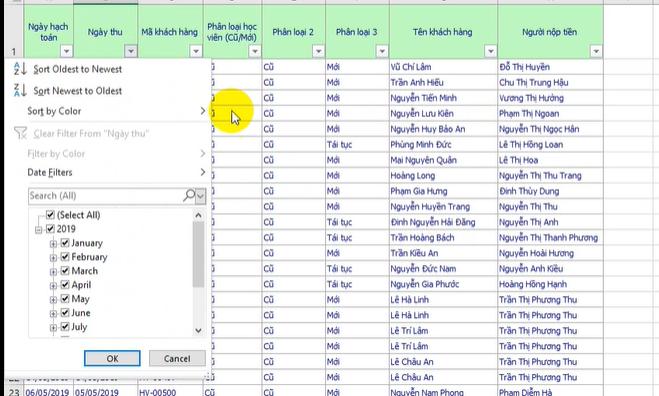Select cell Hoàng Long
Viewport: 659px width, 396px height.
coord(443,176)
